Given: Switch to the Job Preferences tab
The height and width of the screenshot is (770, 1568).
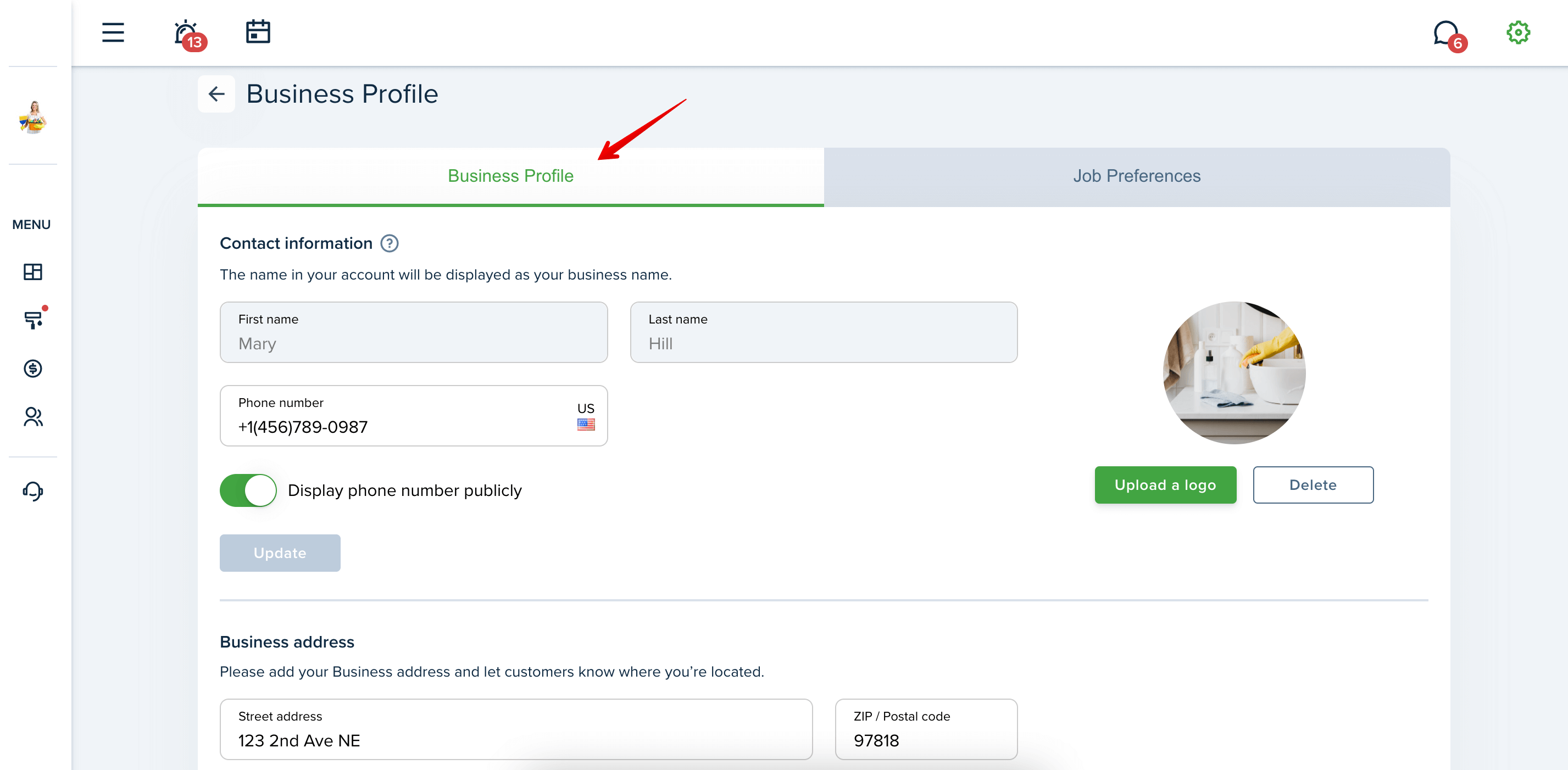Looking at the screenshot, I should click(x=1136, y=176).
